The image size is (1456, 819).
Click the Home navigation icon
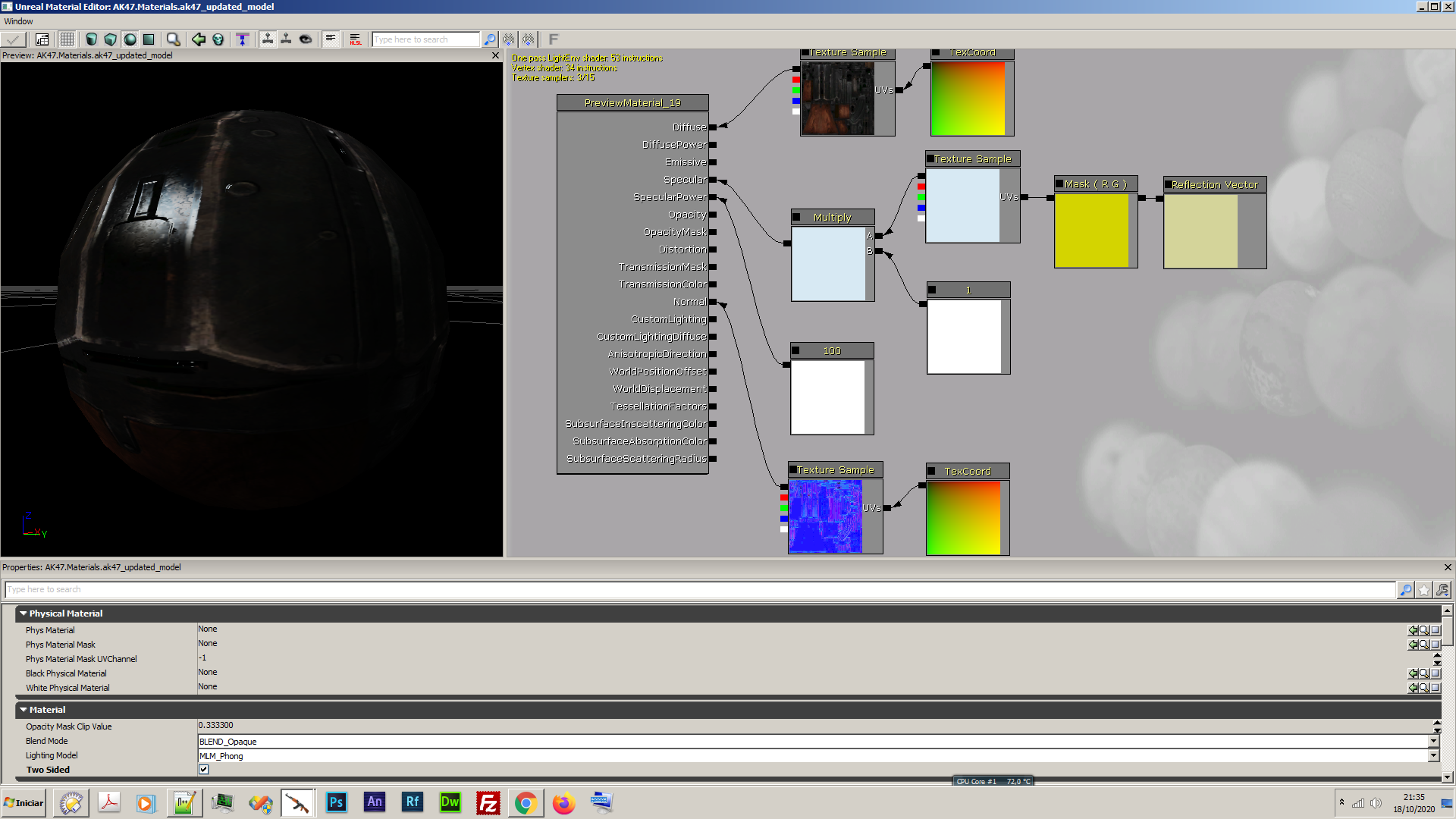click(197, 39)
